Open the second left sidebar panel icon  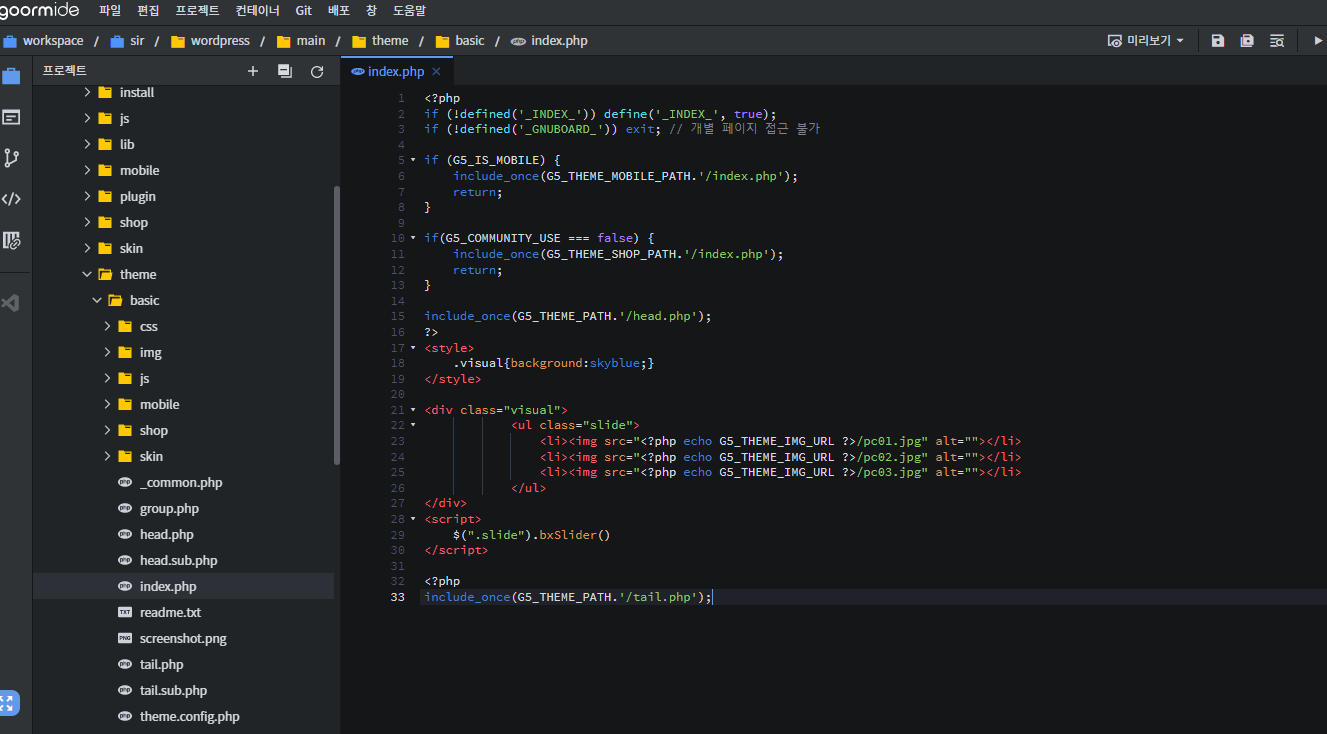(11, 117)
